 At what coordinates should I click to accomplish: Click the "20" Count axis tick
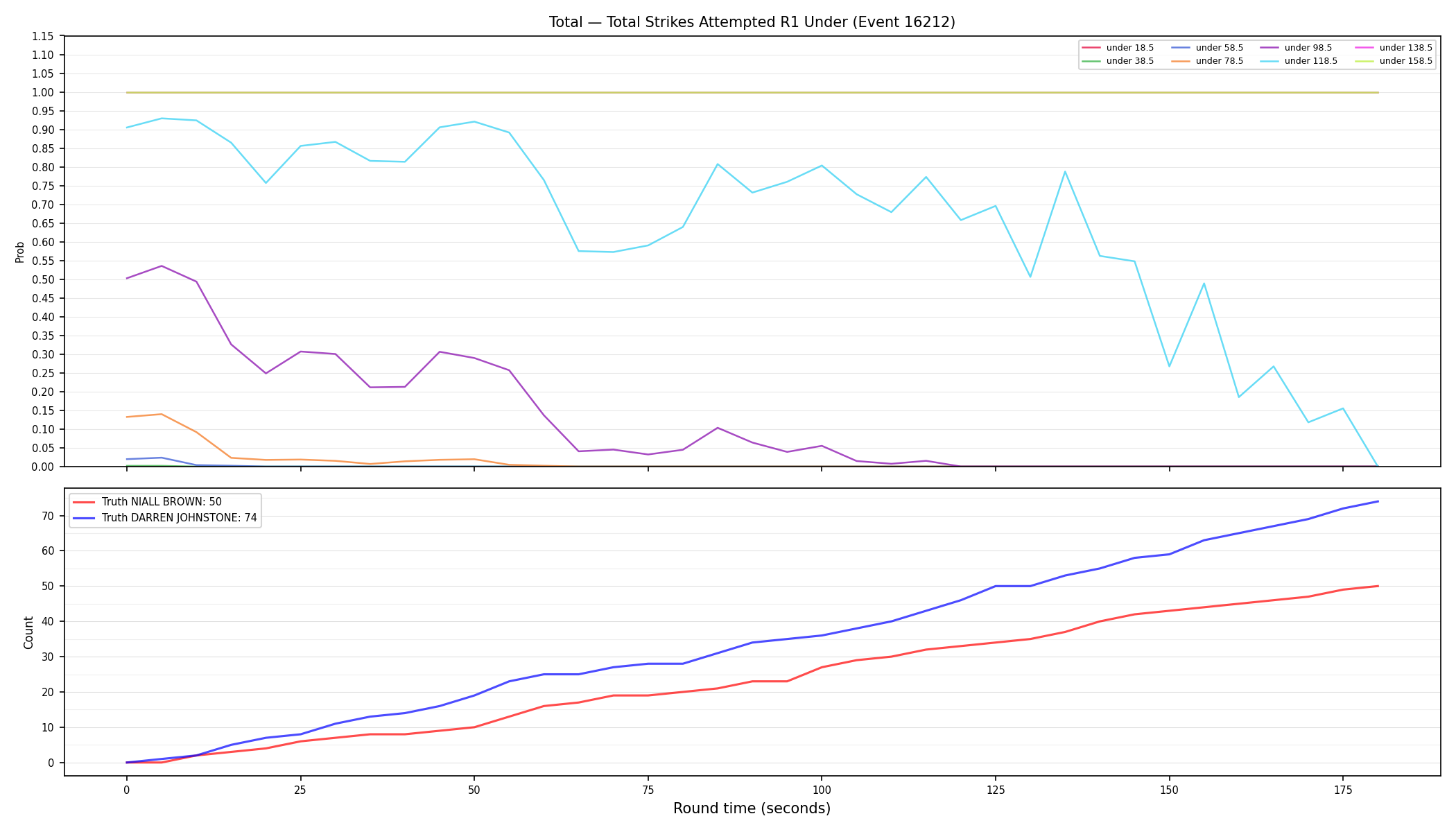tap(49, 693)
